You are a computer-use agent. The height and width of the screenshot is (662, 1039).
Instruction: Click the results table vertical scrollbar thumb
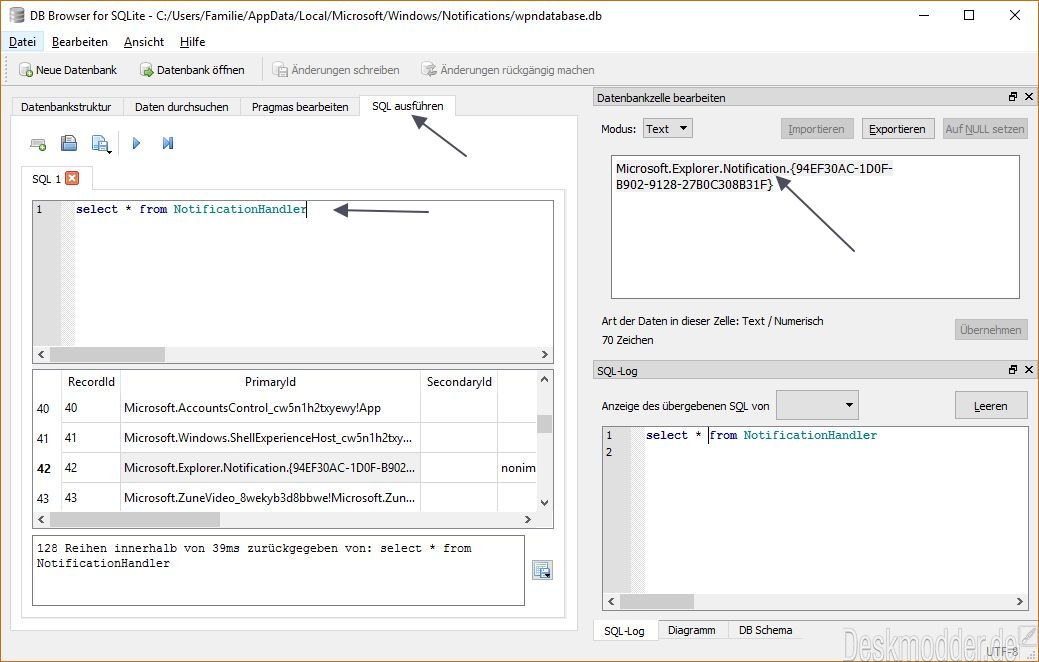coord(545,423)
